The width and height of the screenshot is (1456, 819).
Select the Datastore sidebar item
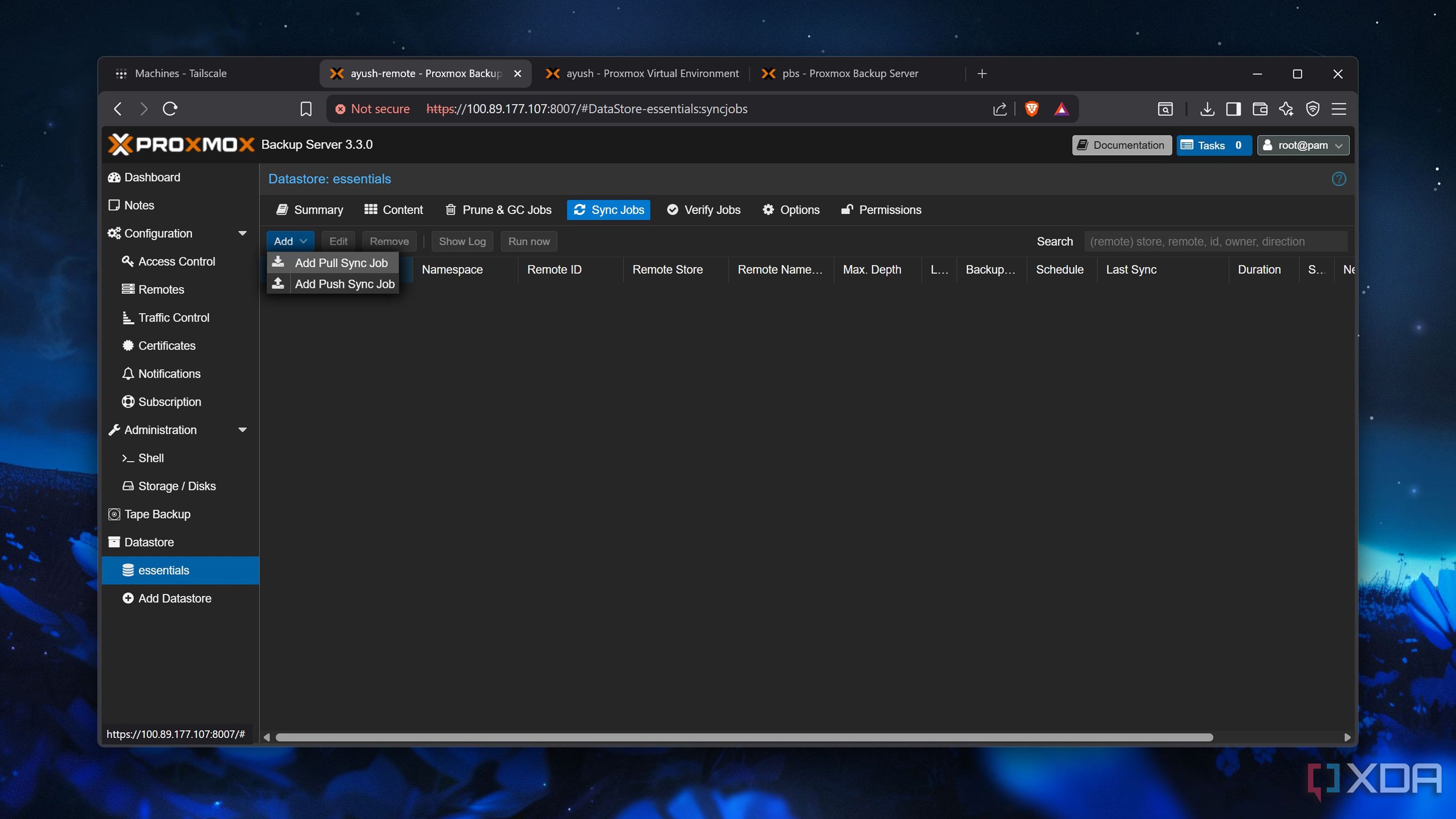pyautogui.click(x=180, y=542)
